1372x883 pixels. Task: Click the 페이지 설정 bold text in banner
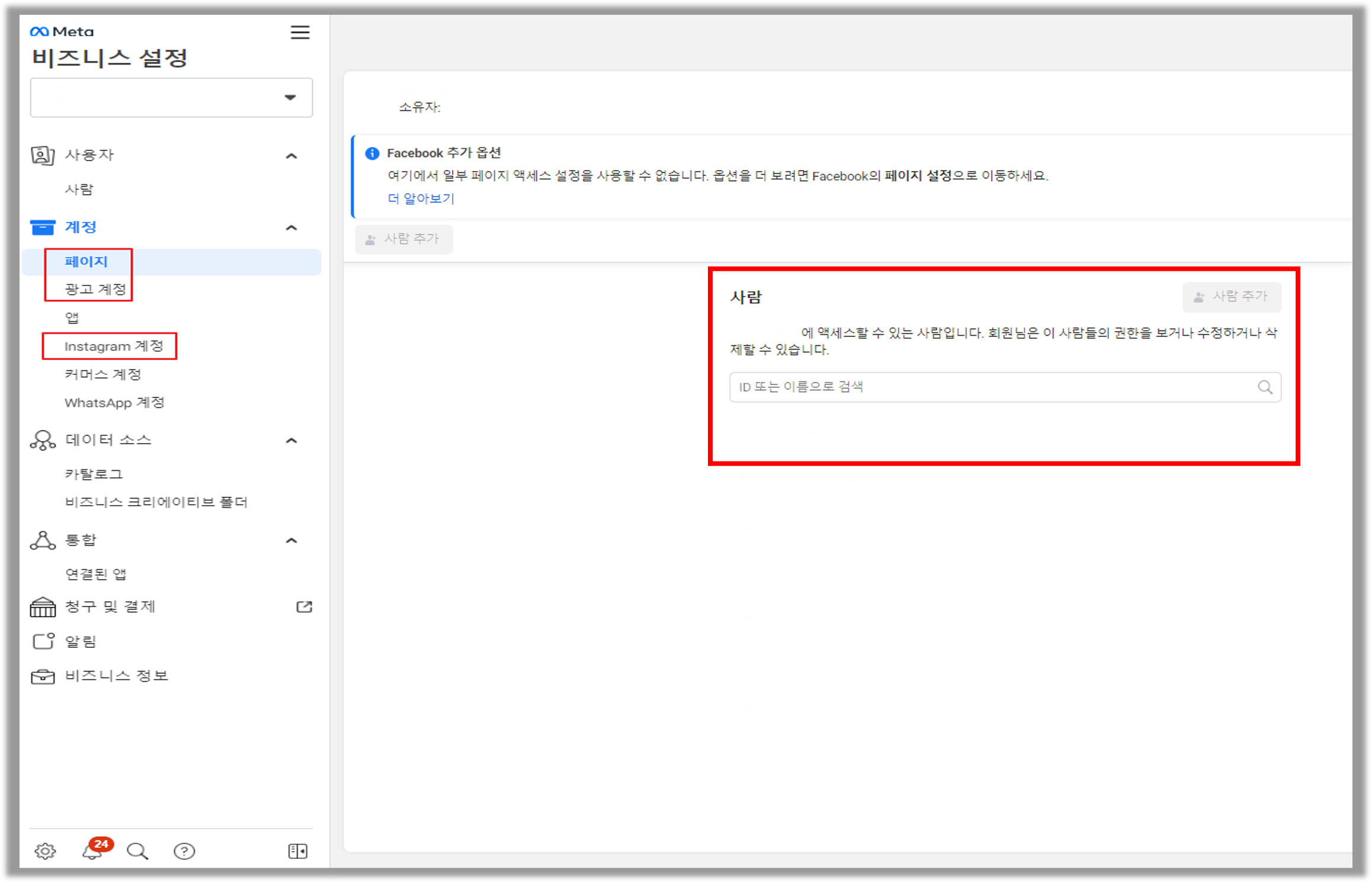point(918,176)
